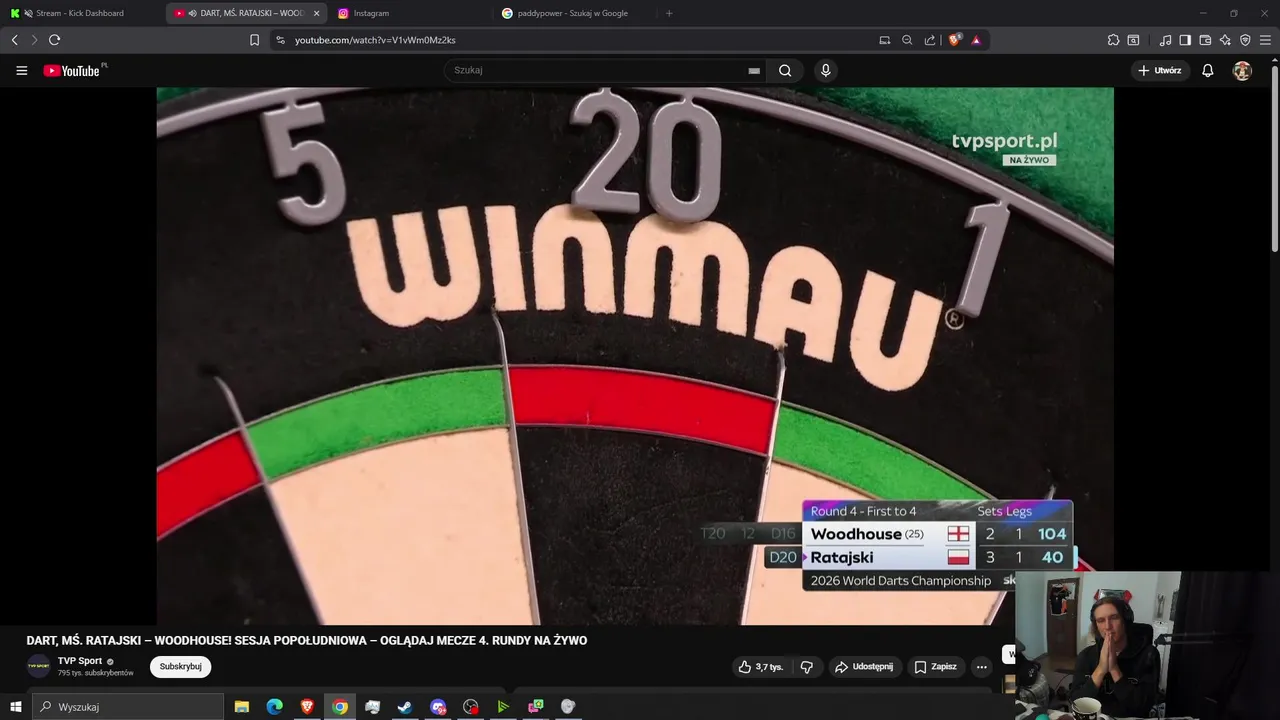1280x720 pixels.
Task: Launch Microsoft Edge from the taskbar
Action: (x=274, y=707)
